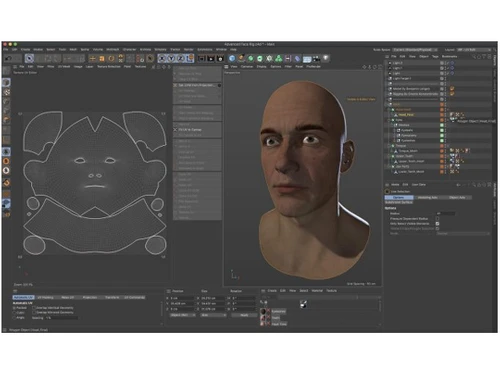Click the Texture mode checker icon in left palette
Image resolution: width=500 pixels, height=375 pixels.
coord(6,92)
